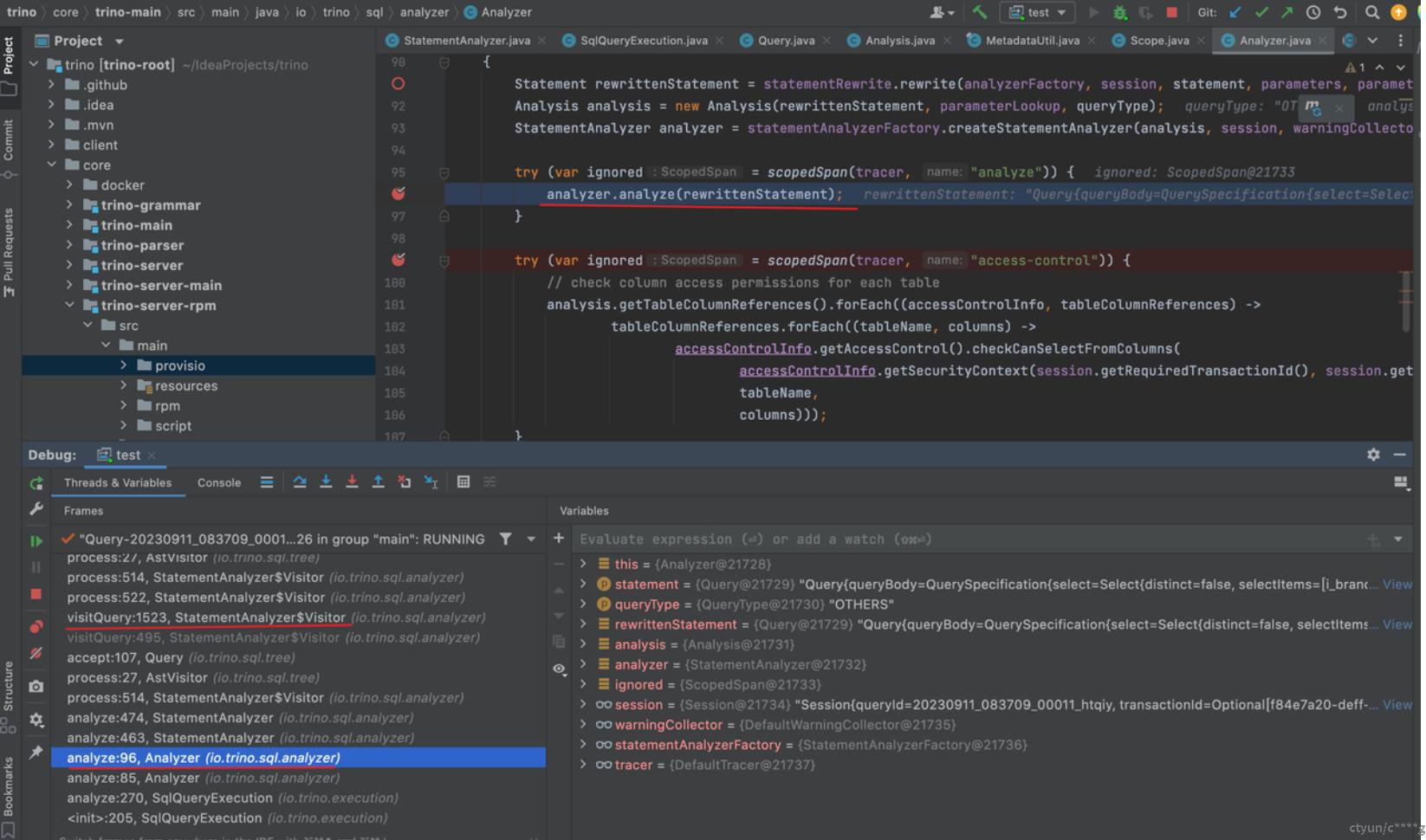Viewport: 1426px width, 840px height.
Task: Switch to MetadataUtil.java editor tab
Action: pos(1032,40)
